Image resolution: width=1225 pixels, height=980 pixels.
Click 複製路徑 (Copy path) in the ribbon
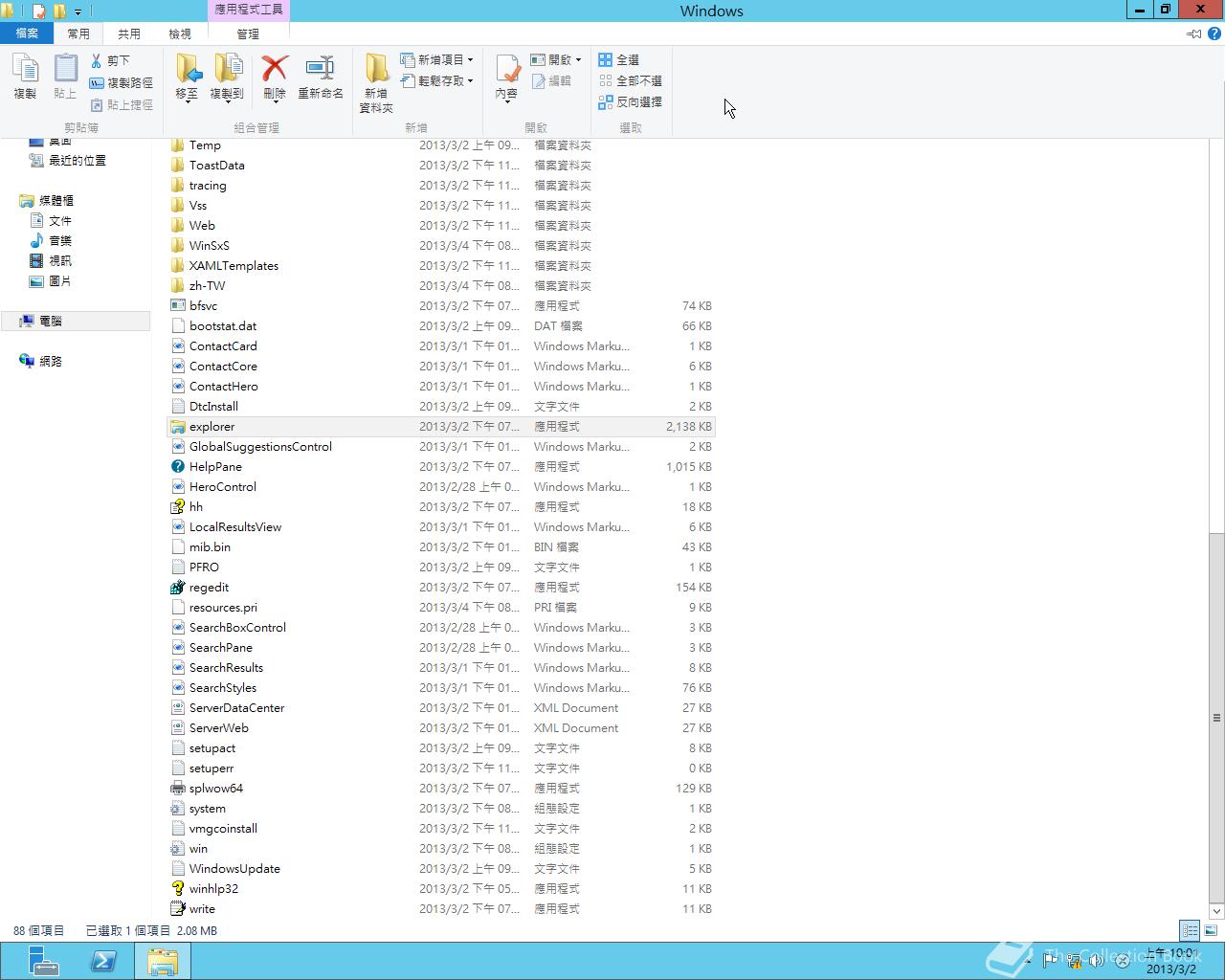point(122,83)
